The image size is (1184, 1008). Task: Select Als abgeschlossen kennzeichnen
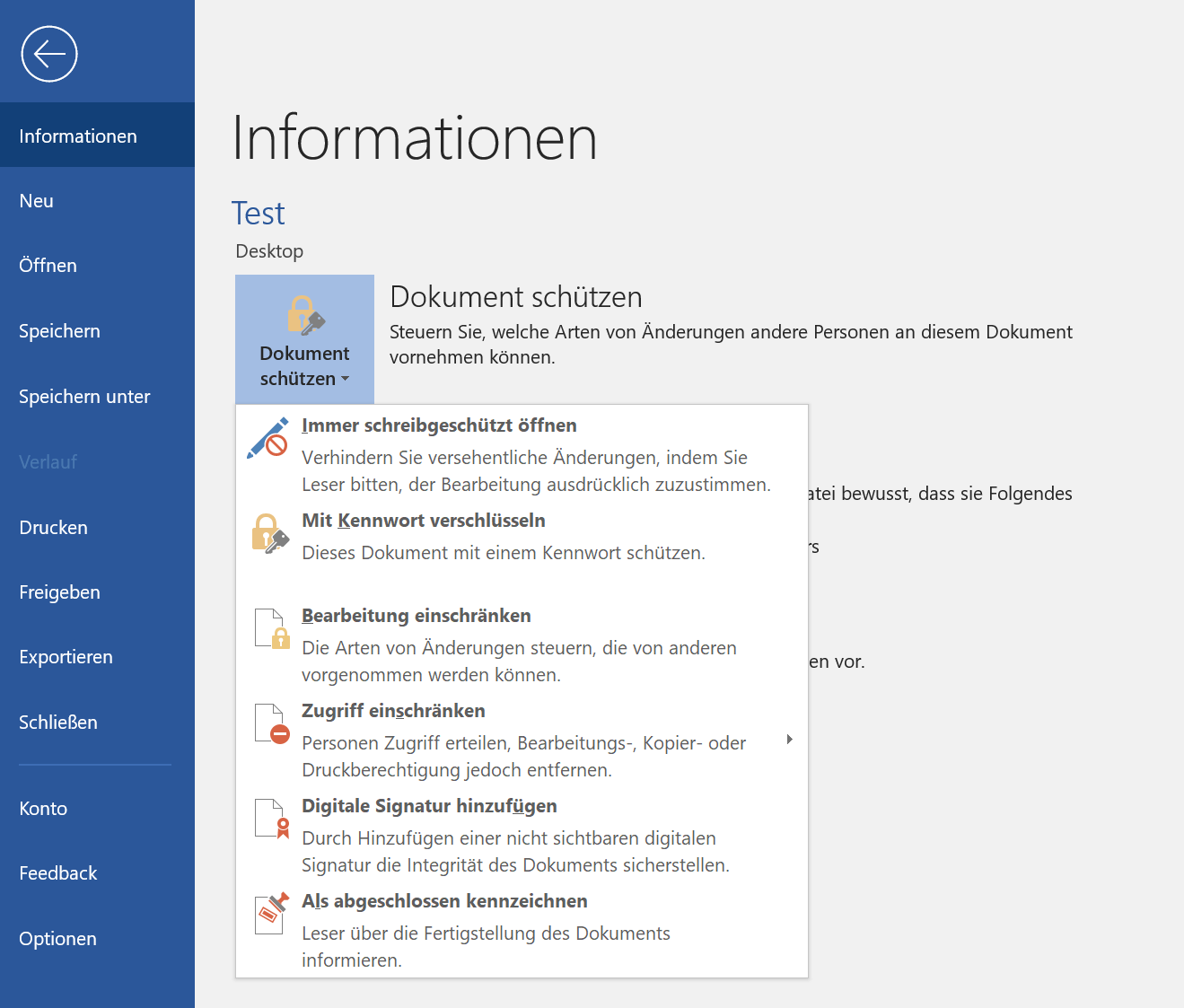coord(522,928)
